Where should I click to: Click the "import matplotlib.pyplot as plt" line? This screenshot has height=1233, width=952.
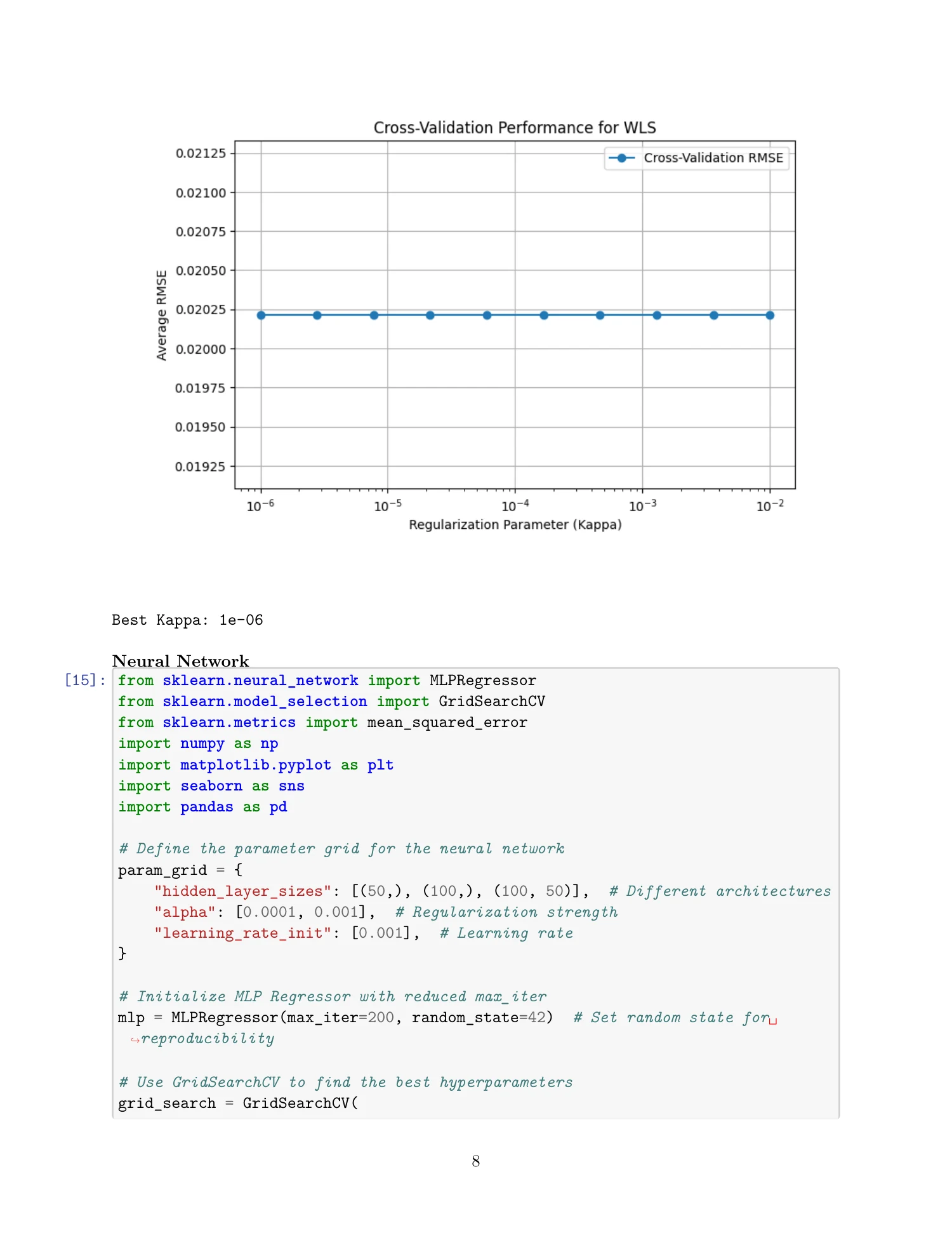[256, 765]
